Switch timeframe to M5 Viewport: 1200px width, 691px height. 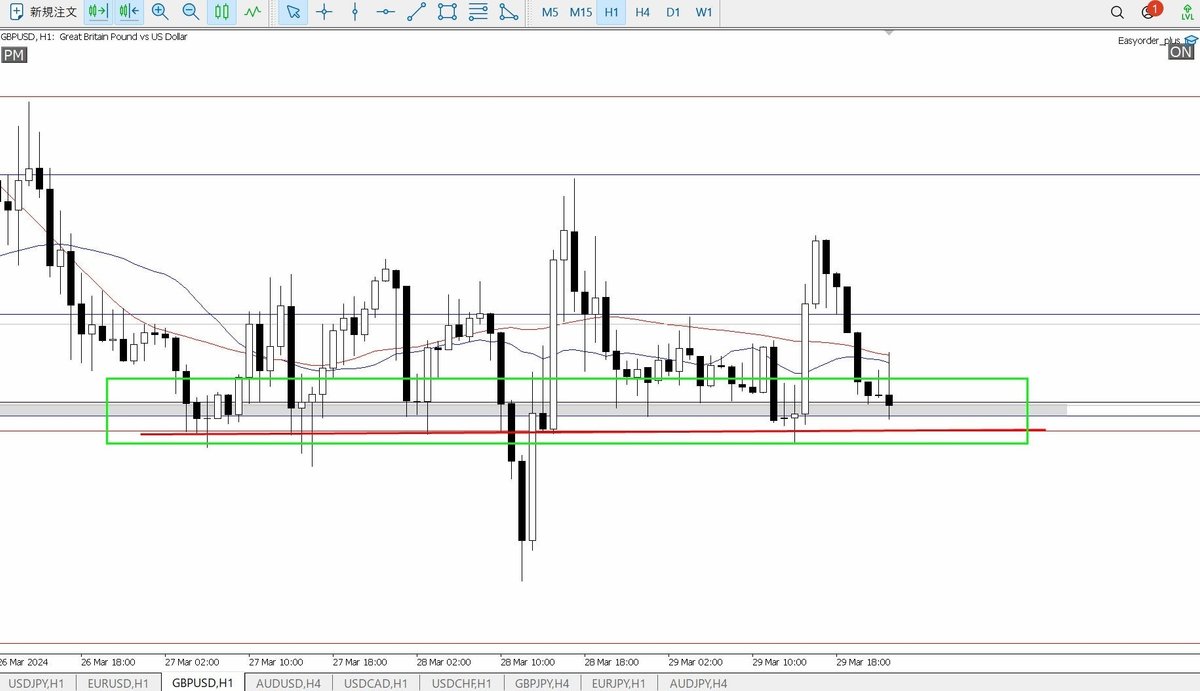click(x=550, y=12)
